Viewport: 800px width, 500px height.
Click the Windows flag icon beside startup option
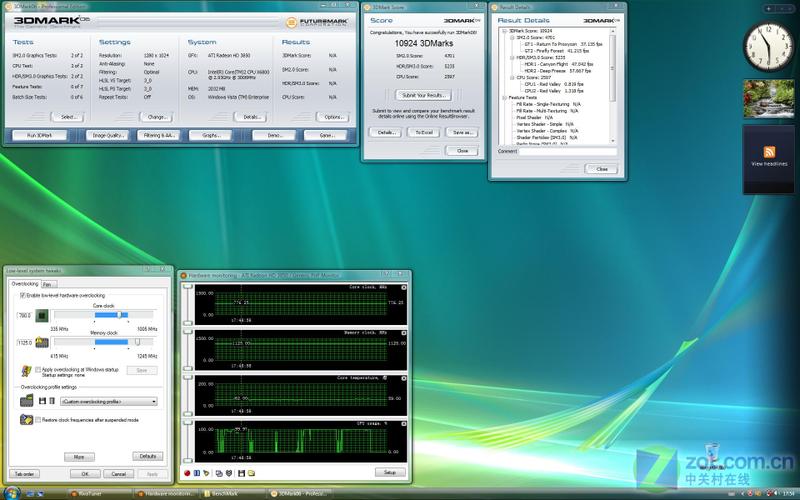coord(26,371)
